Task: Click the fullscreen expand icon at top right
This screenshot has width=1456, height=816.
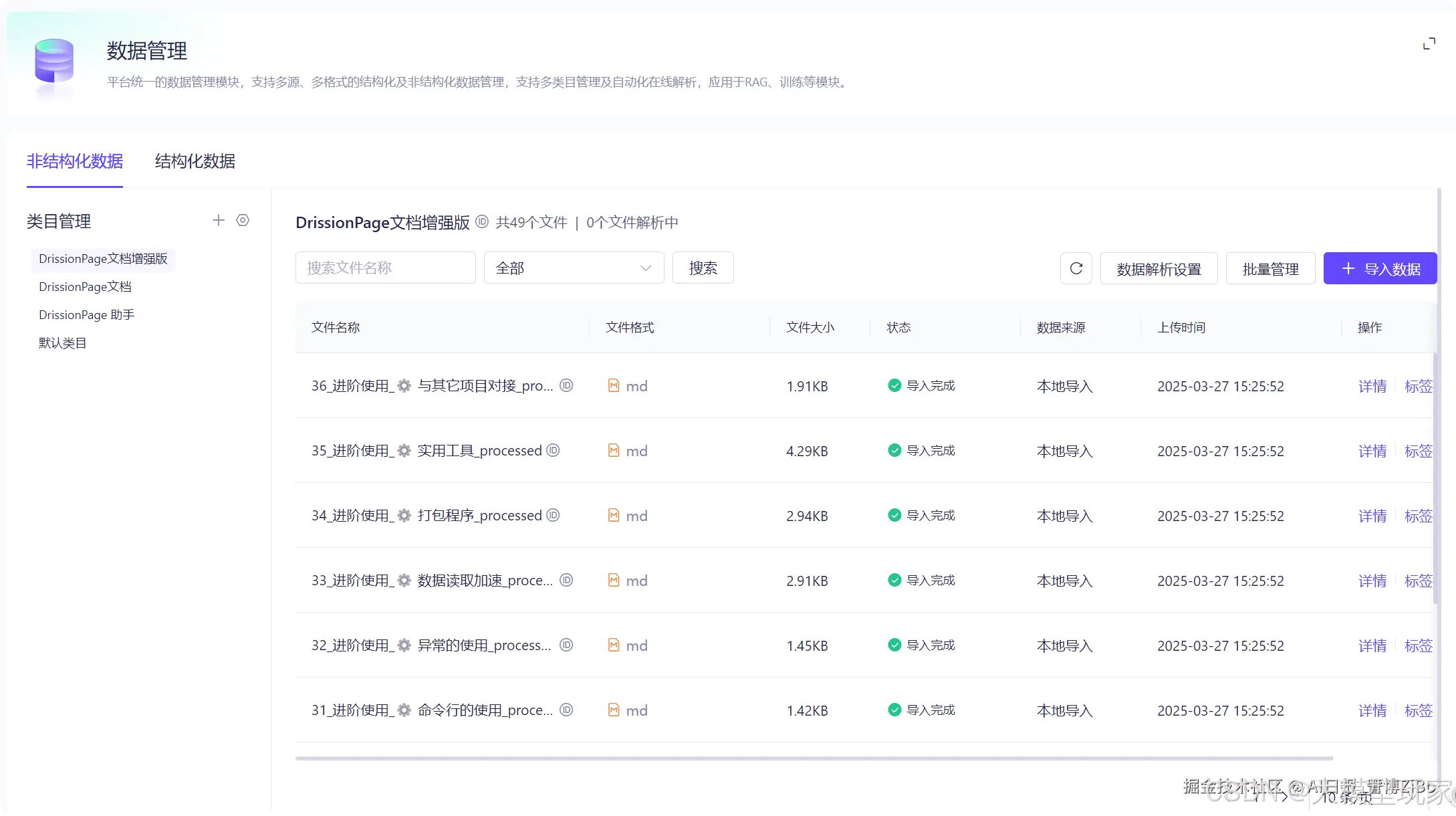Action: tap(1429, 42)
